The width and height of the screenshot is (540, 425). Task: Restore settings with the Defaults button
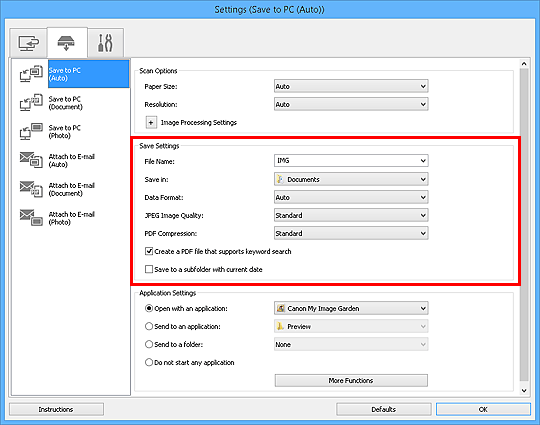tap(383, 409)
